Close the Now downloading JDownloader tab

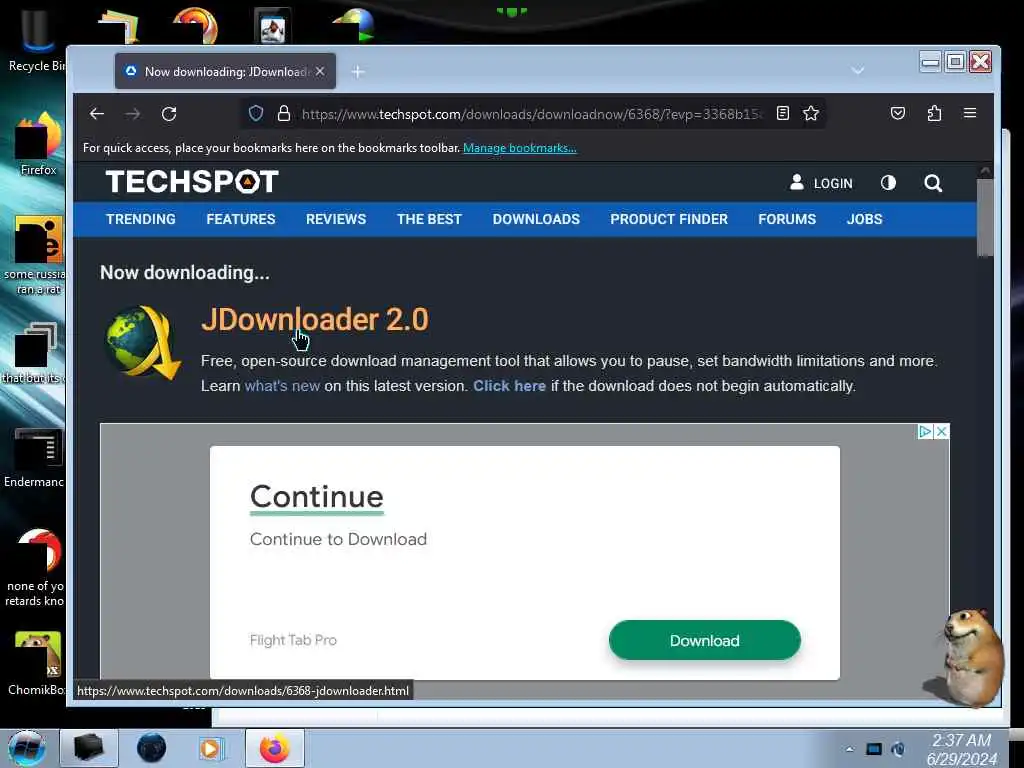(320, 71)
